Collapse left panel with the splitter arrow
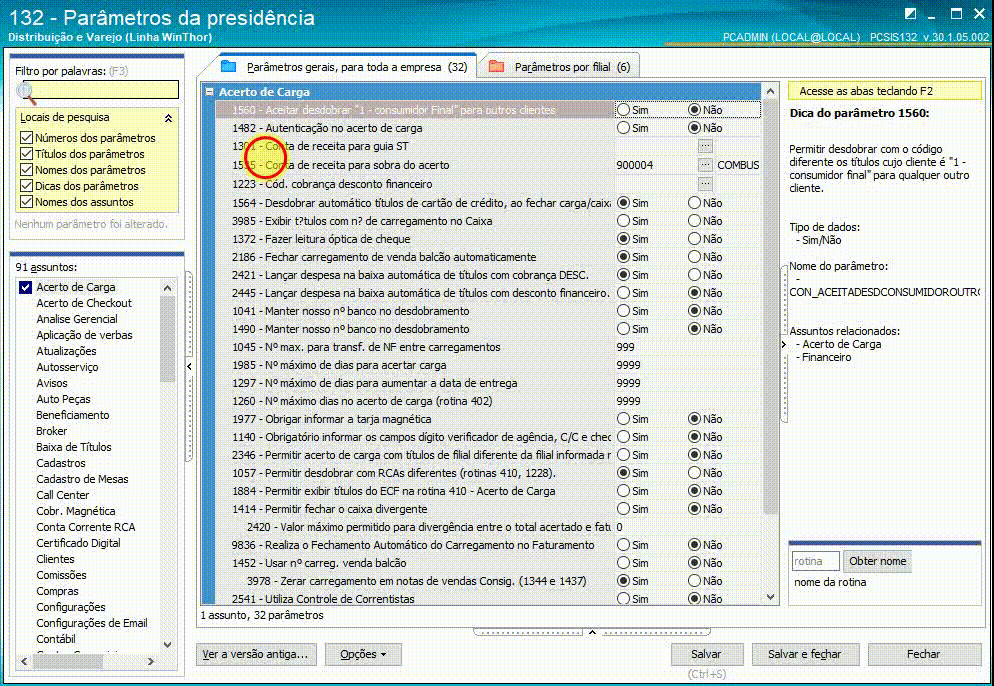This screenshot has width=994, height=686. click(189, 366)
